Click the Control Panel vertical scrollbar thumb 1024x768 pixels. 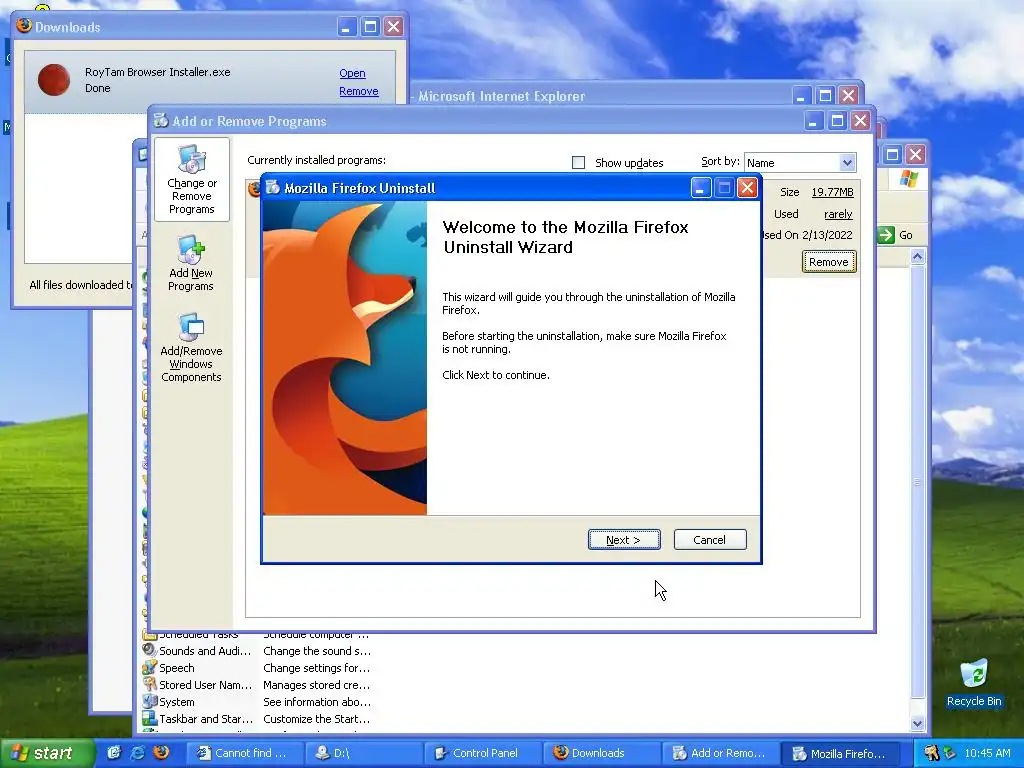(918, 482)
